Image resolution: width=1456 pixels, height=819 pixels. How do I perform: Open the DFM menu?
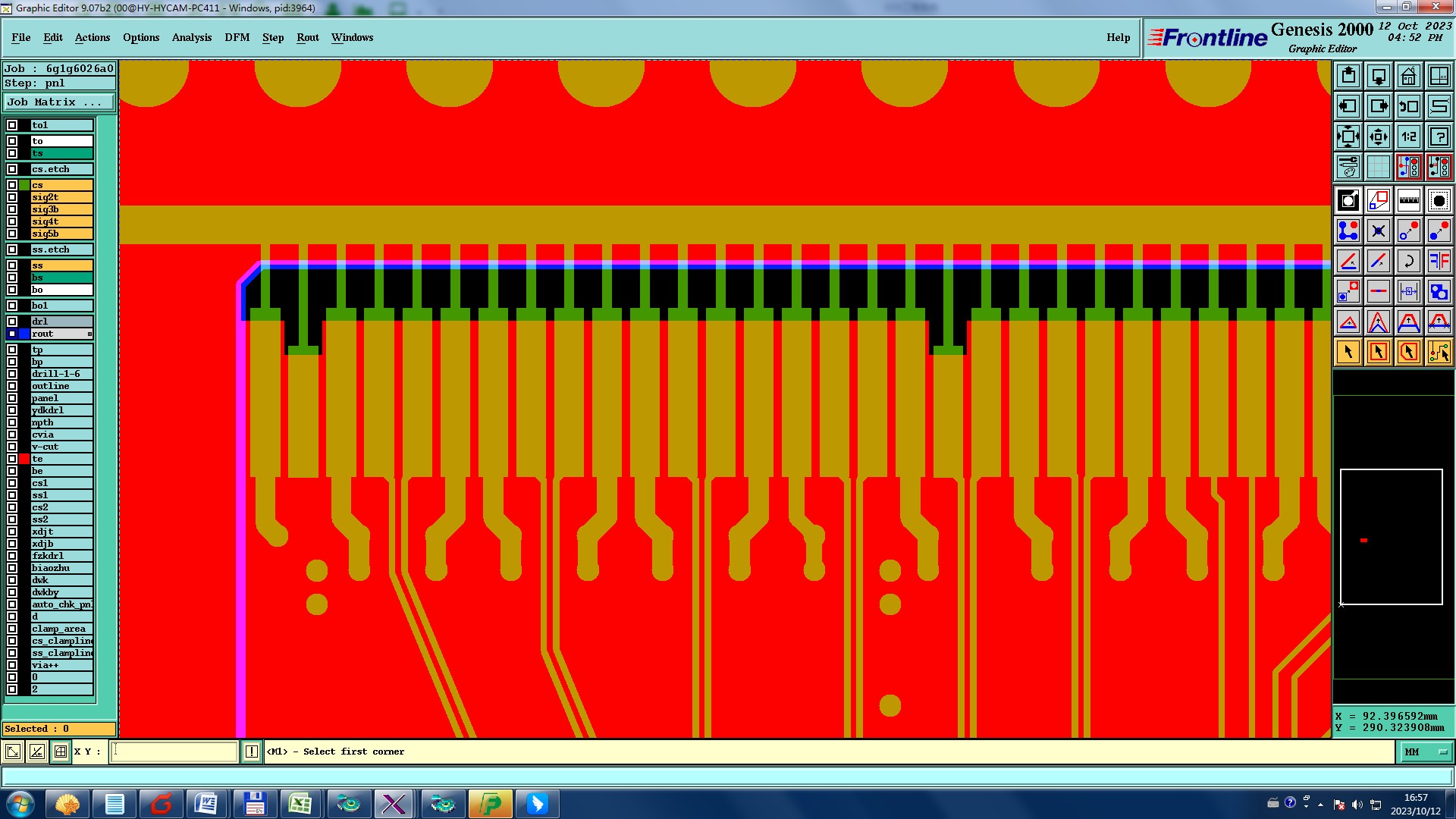(237, 37)
